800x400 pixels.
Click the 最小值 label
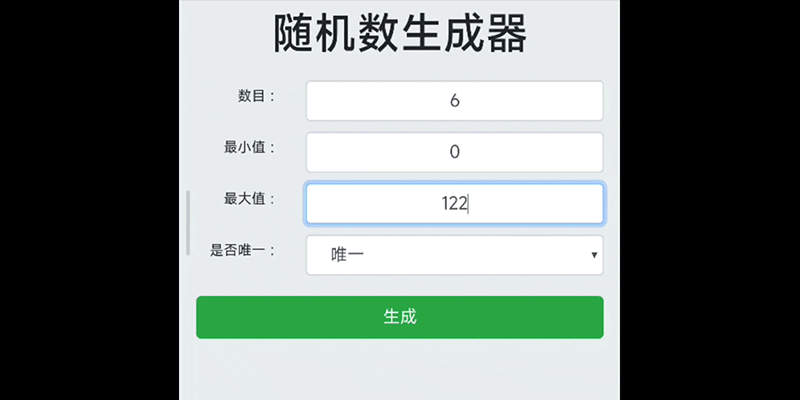click(x=249, y=148)
